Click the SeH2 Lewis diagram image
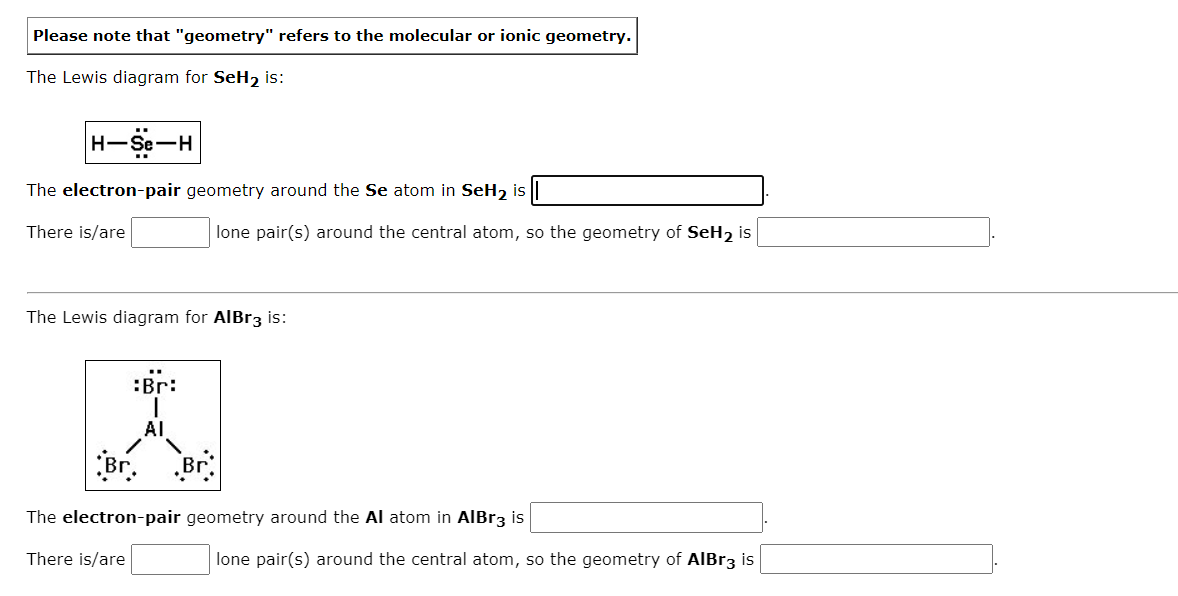 click(143, 142)
